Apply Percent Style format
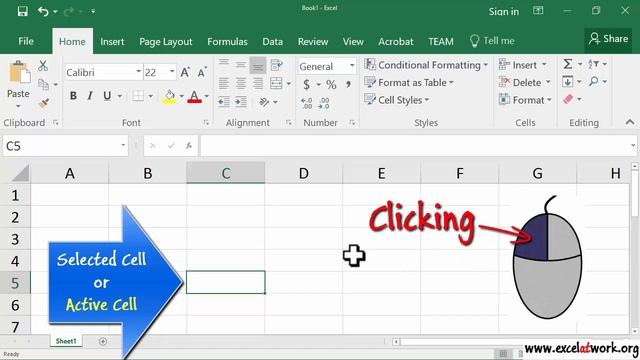 click(331, 84)
